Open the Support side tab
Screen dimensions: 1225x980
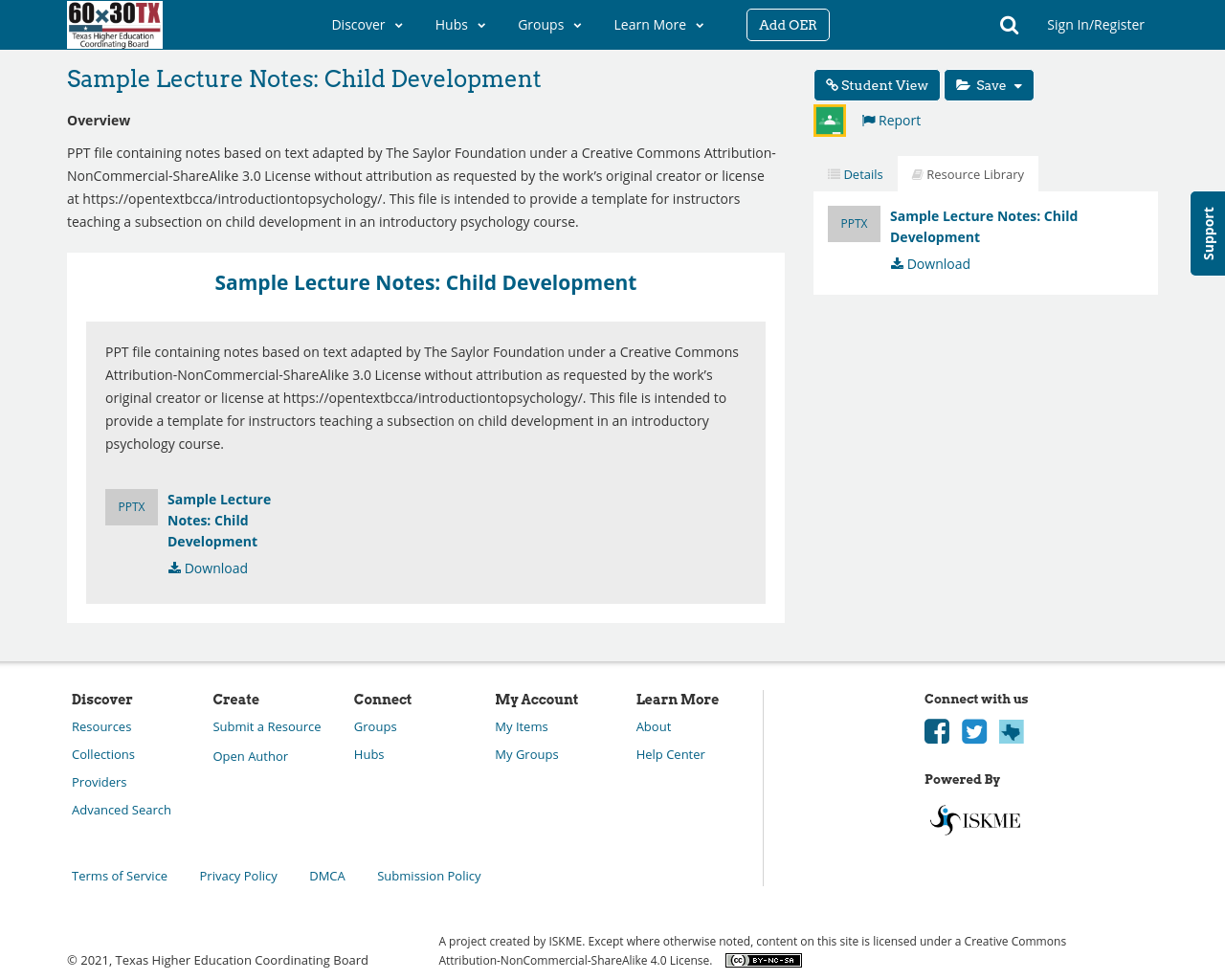pyautogui.click(x=1208, y=234)
